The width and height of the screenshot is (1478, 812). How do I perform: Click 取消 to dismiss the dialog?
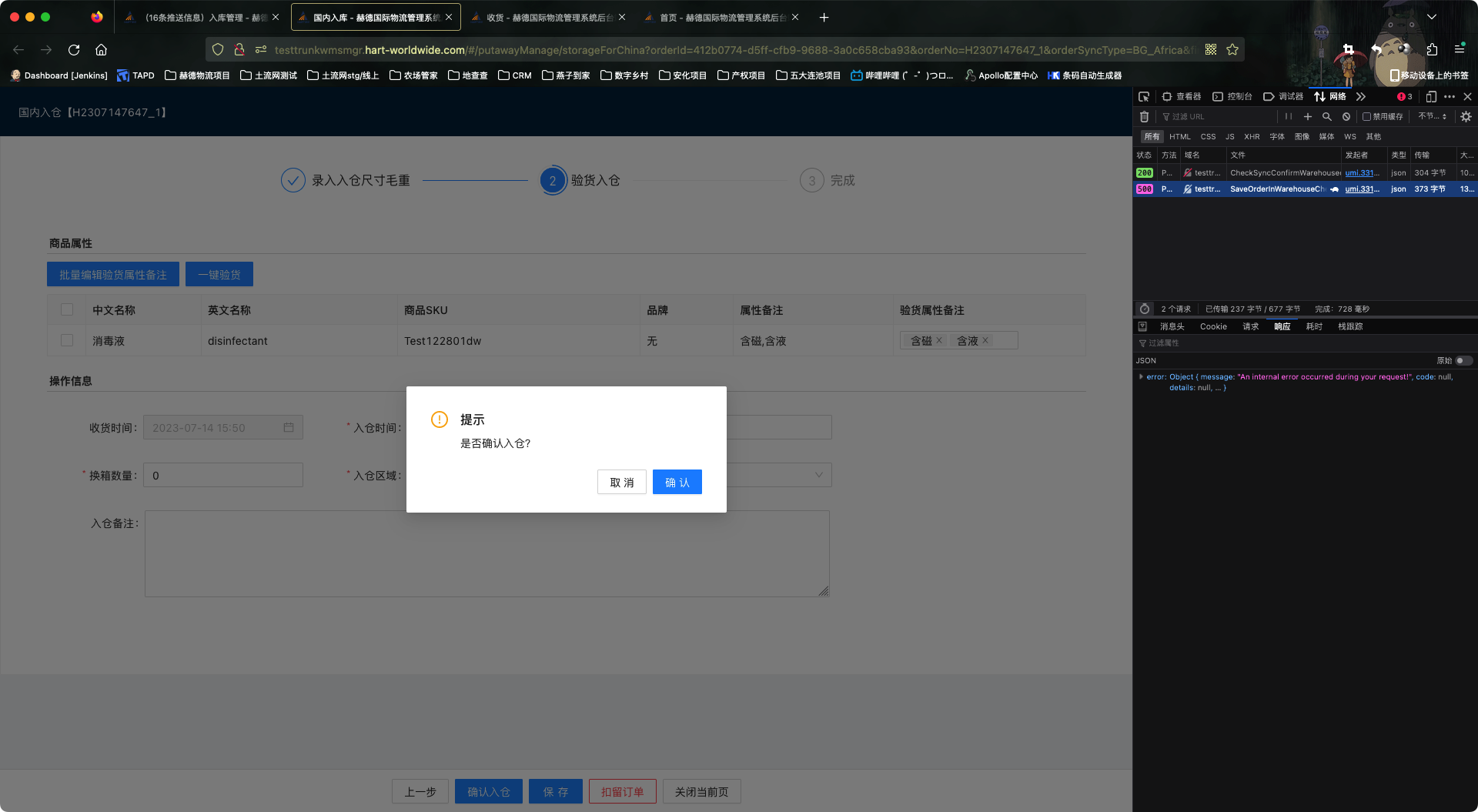pyautogui.click(x=621, y=482)
